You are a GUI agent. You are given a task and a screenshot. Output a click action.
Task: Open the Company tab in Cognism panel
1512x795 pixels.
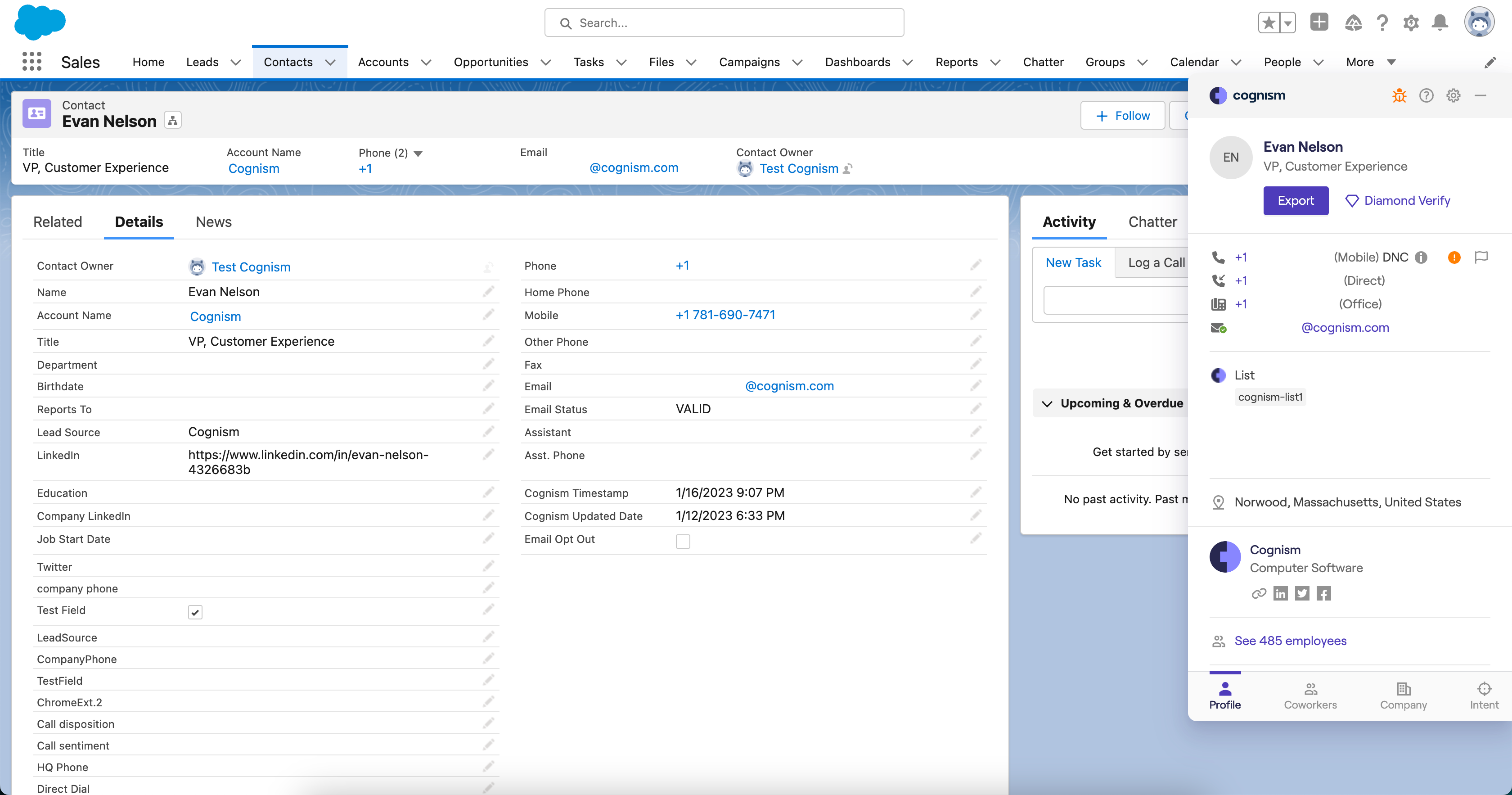pos(1403,696)
